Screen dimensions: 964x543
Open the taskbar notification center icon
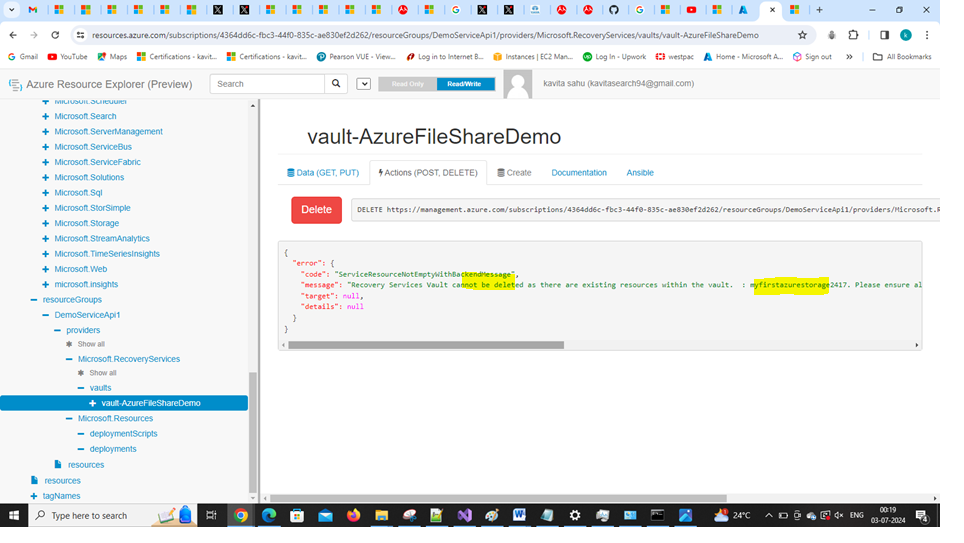(x=921, y=515)
